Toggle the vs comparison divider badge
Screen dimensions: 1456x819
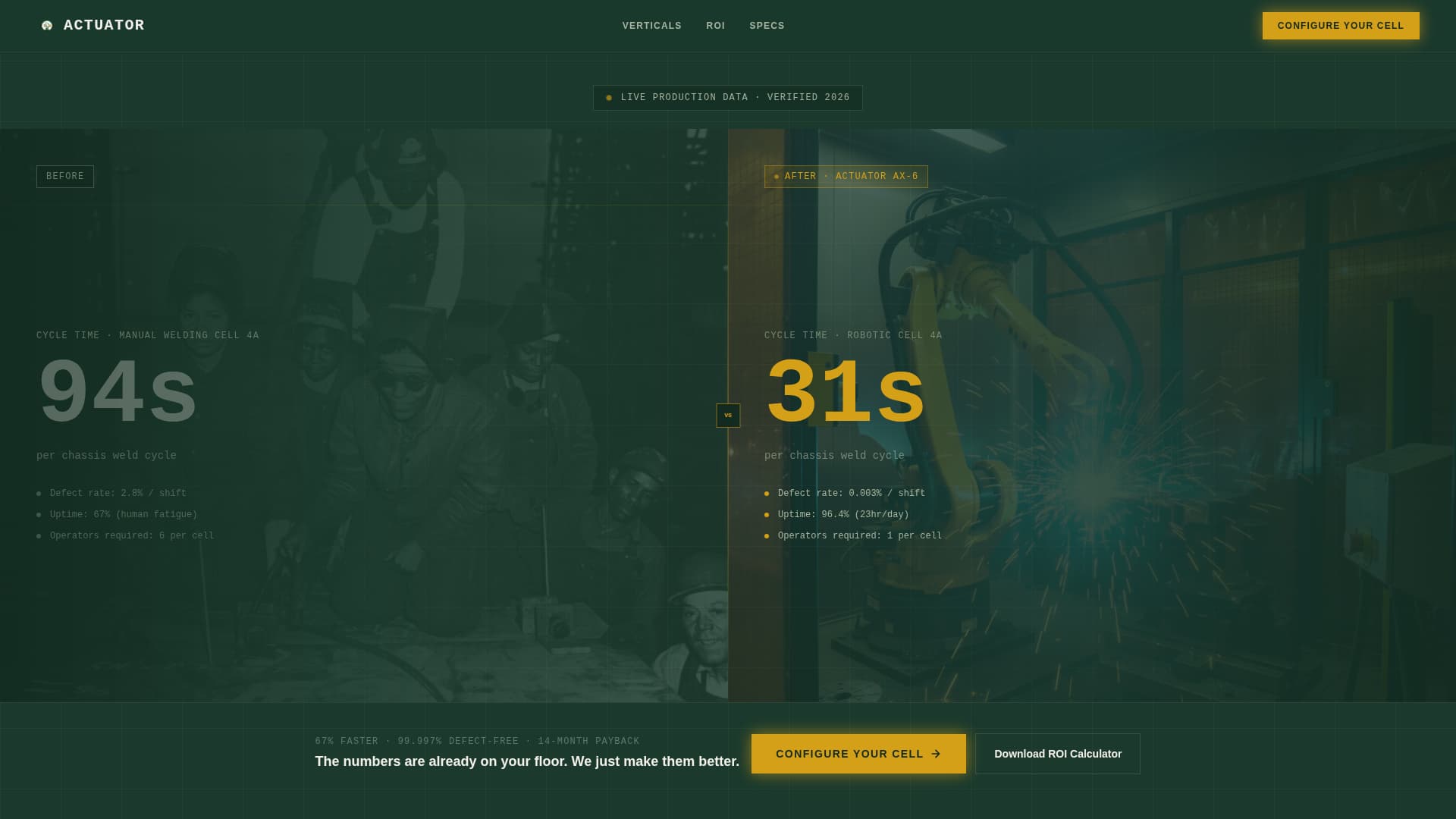tap(727, 416)
